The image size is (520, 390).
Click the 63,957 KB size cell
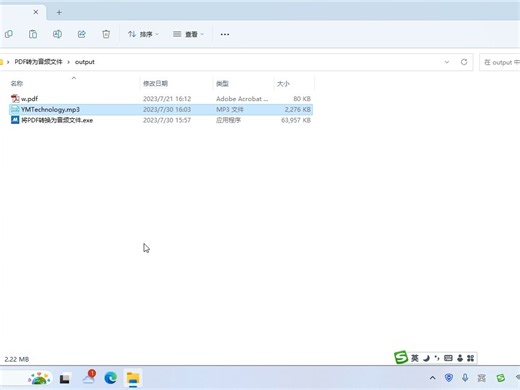[296, 120]
